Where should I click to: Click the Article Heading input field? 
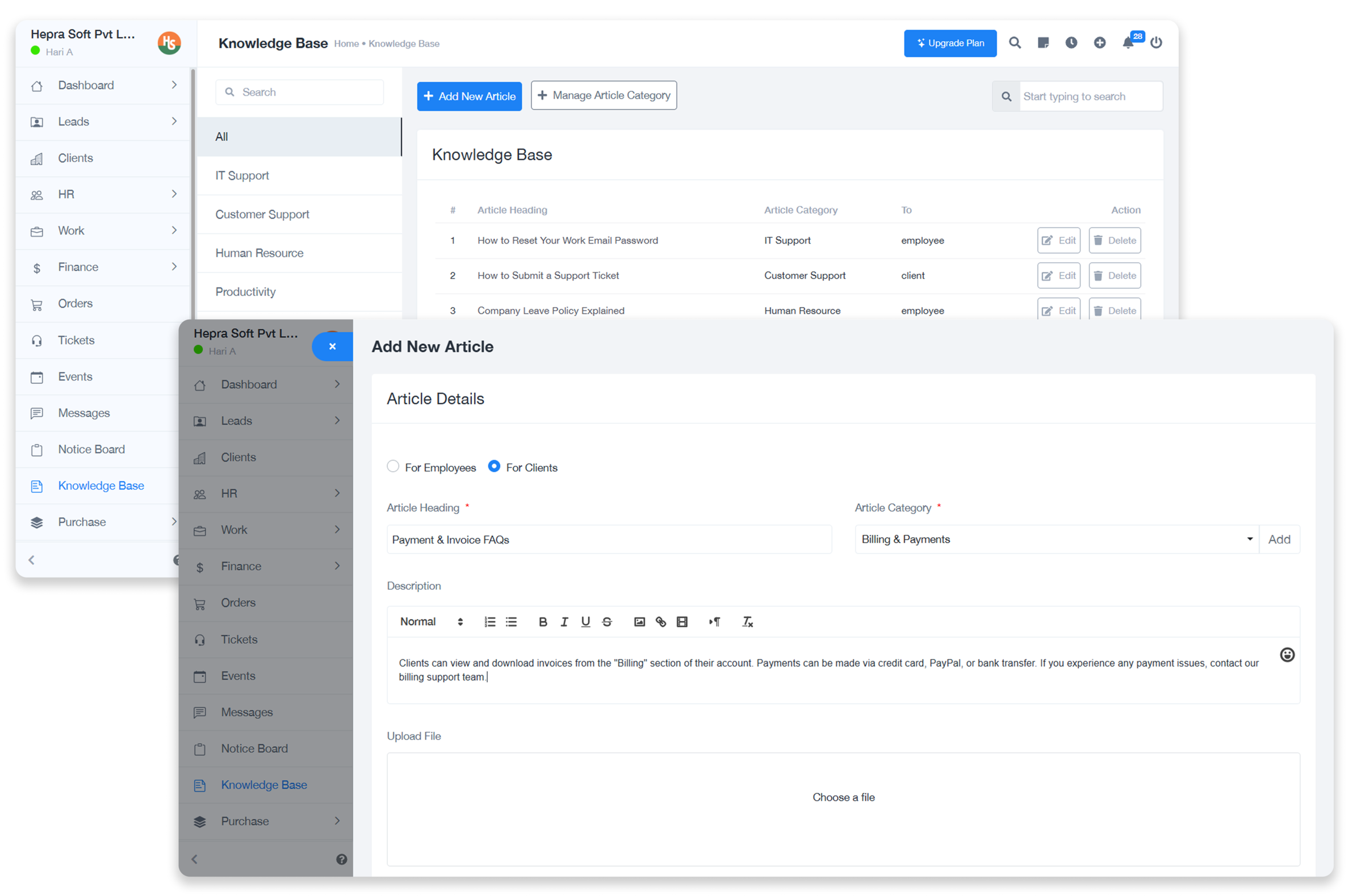coord(609,539)
